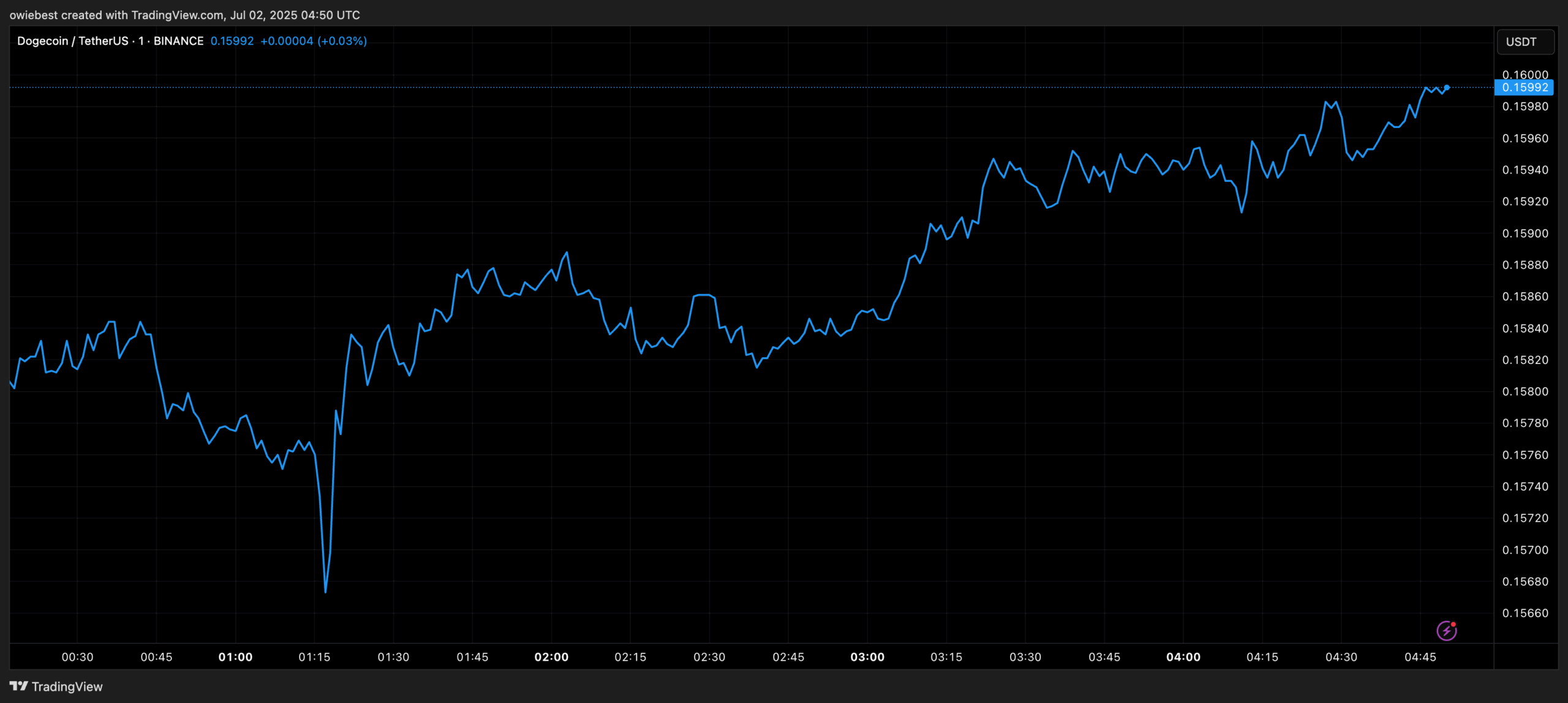This screenshot has height=703, width=1568.
Task: Click the 0.15960 price axis label
Action: 1525,139
